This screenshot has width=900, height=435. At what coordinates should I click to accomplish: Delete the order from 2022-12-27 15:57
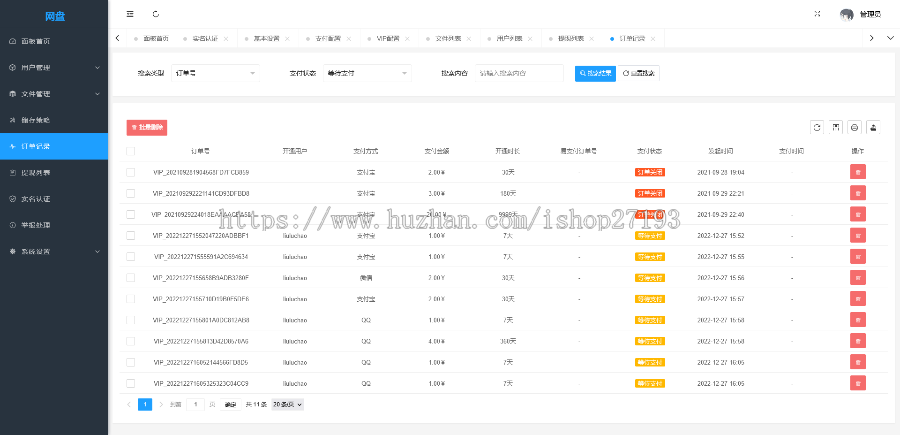tap(858, 298)
